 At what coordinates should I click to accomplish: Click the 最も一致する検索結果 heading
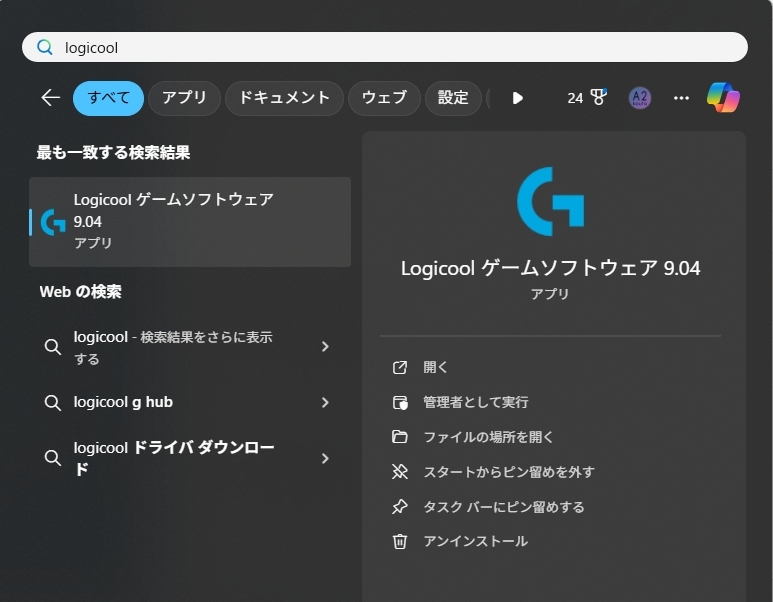pyautogui.click(x=113, y=152)
